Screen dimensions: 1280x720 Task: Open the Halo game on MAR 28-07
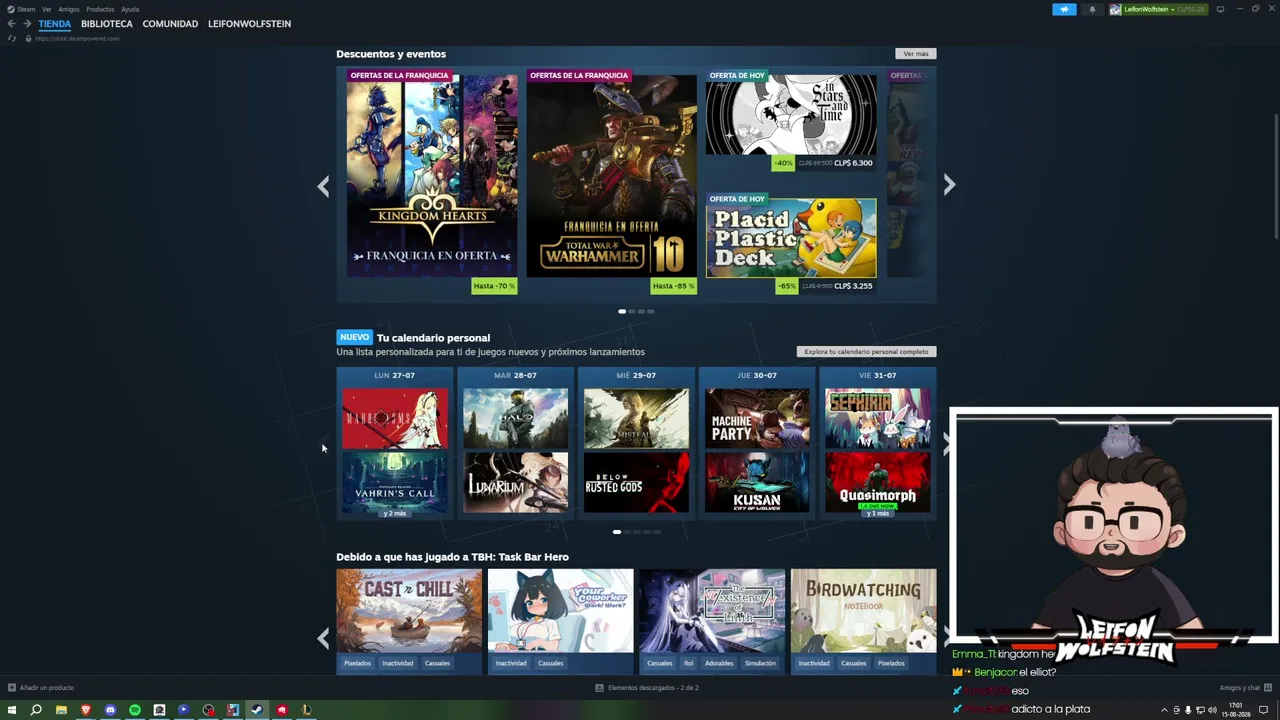[x=516, y=418]
